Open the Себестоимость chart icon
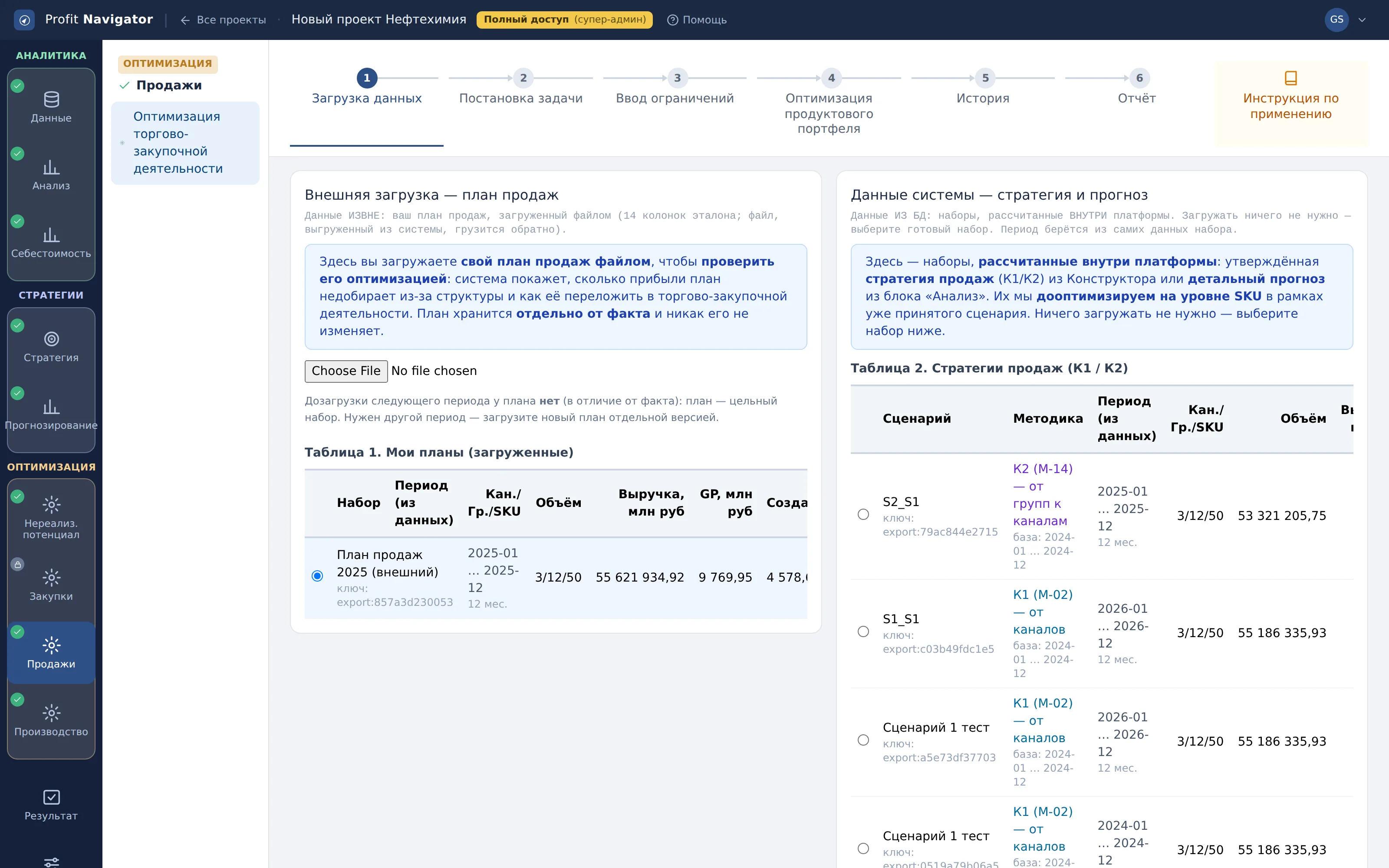 51,235
